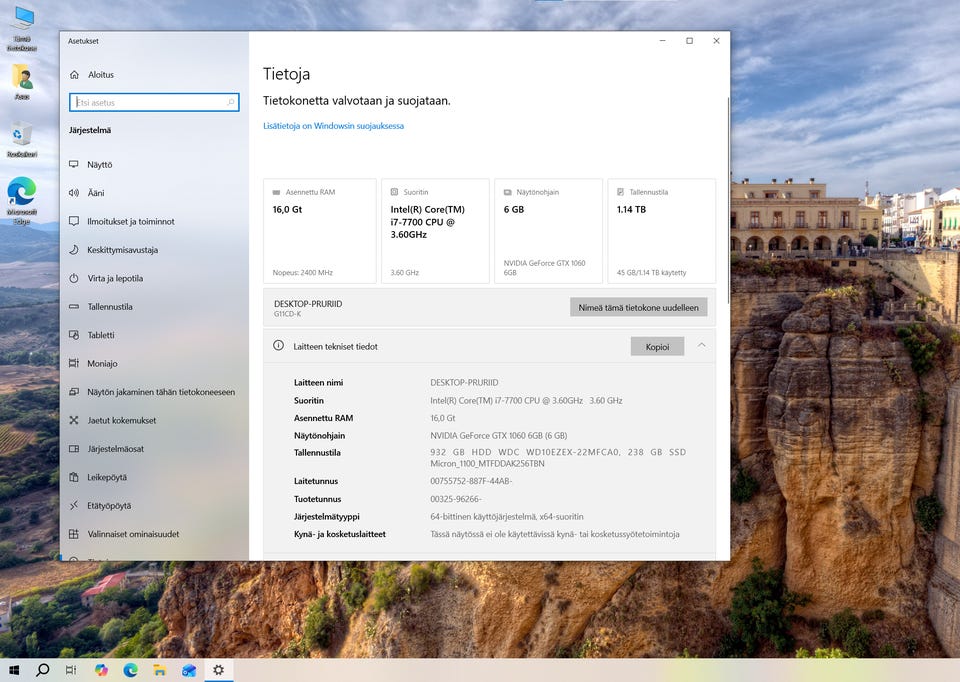Open Valinnaiset ominaisuudet page
The image size is (960, 682).
click(x=133, y=534)
